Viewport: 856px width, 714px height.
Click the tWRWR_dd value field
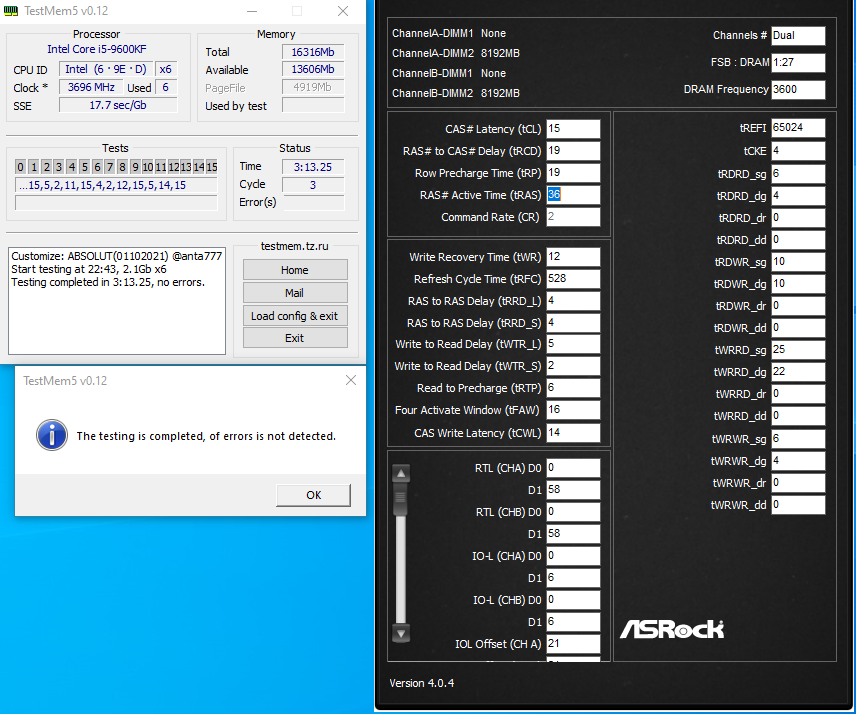click(798, 505)
